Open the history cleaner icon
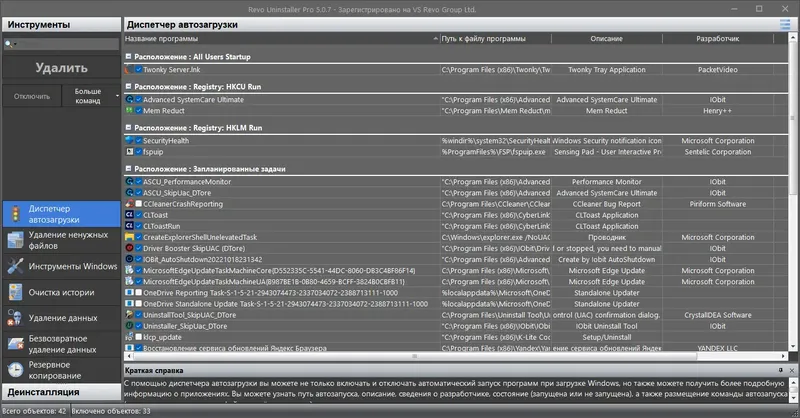Viewport: 800px width, 418px height. [x=15, y=292]
